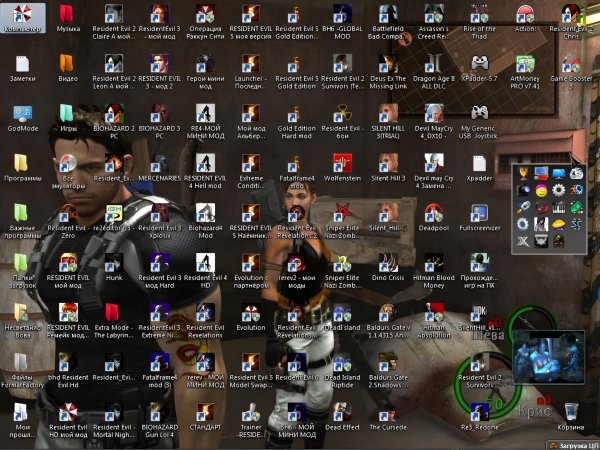Click the rocket icon in launcher widget
The height and width of the screenshot is (450, 600).
[523, 207]
